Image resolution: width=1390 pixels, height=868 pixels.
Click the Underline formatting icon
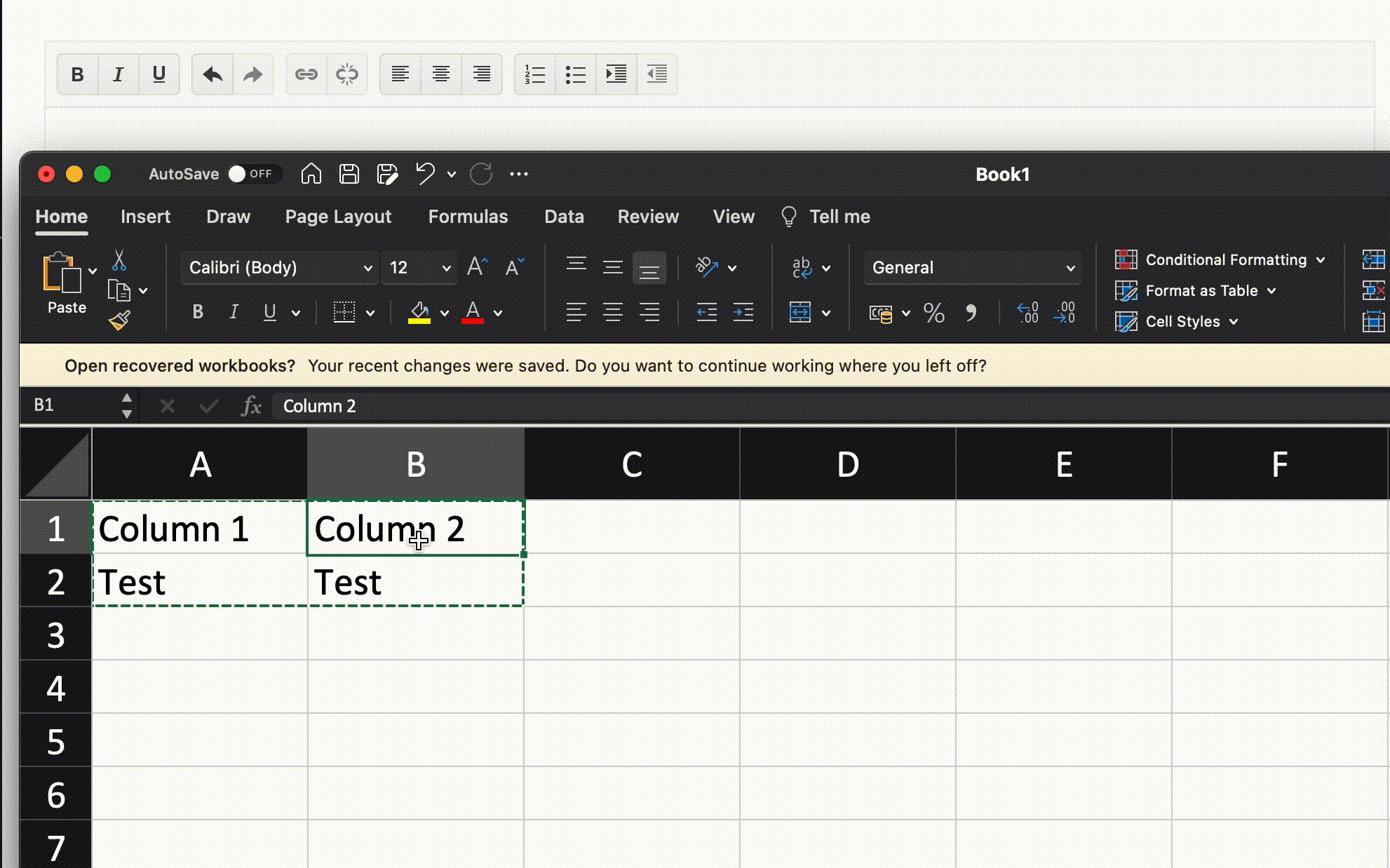pyautogui.click(x=269, y=313)
